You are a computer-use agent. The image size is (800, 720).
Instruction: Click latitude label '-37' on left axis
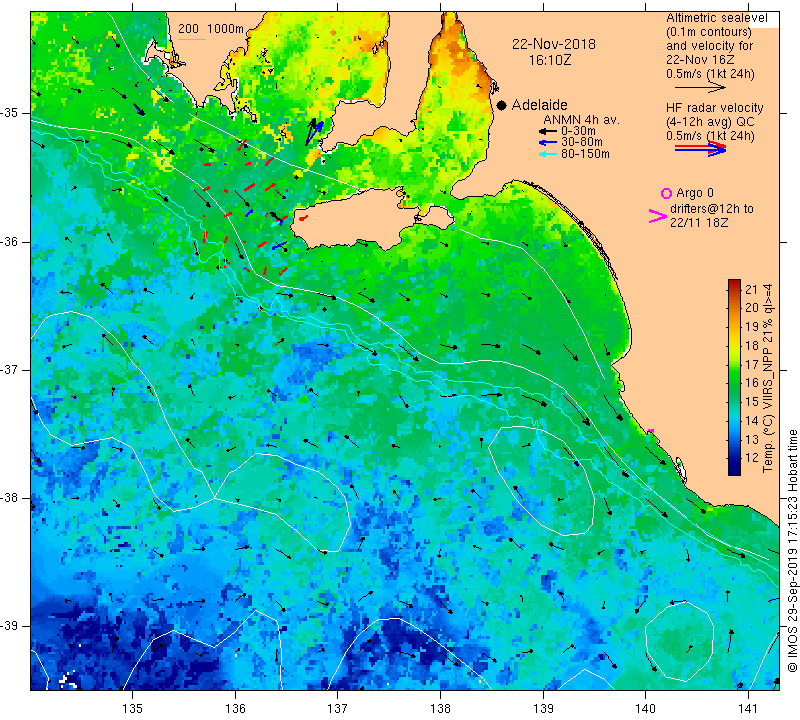click(x=10, y=369)
